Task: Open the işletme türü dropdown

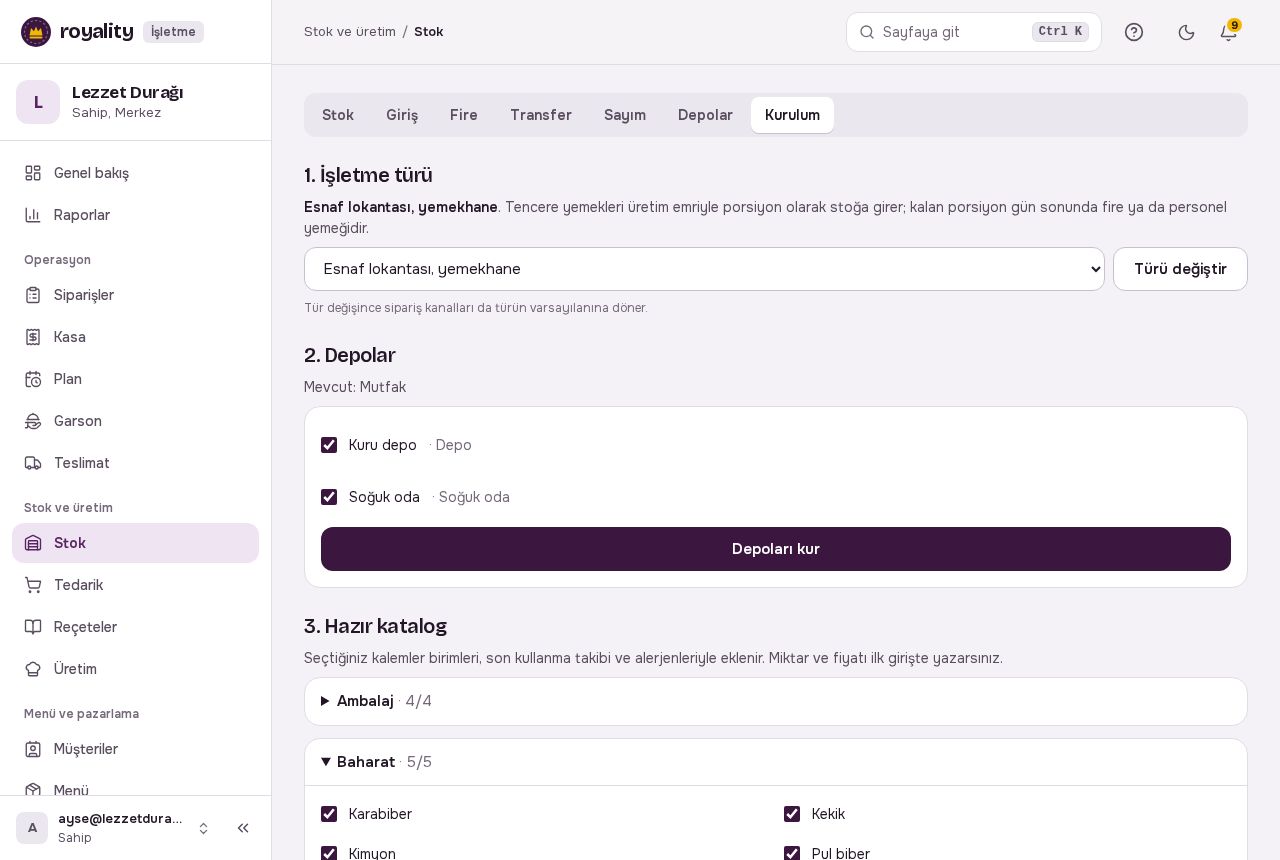Action: (704, 269)
